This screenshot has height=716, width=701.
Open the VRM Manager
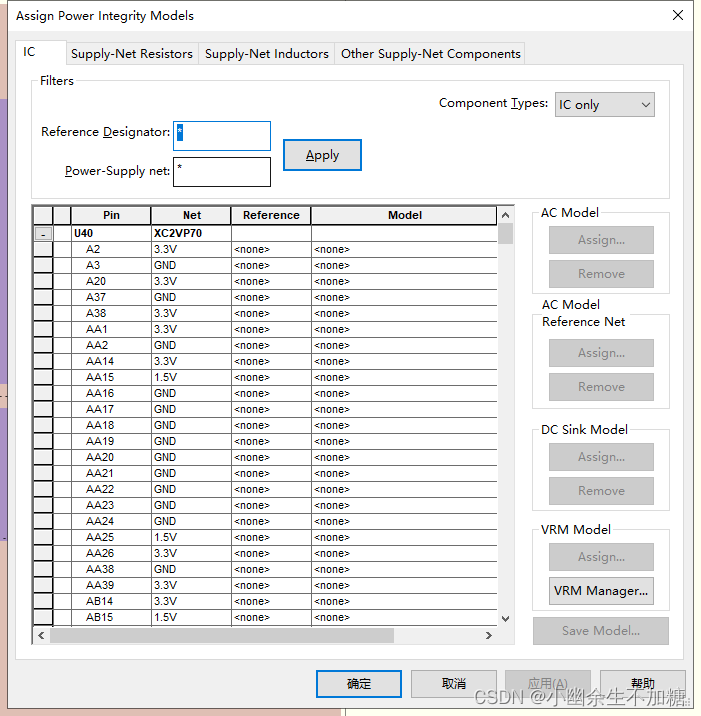tap(601, 591)
